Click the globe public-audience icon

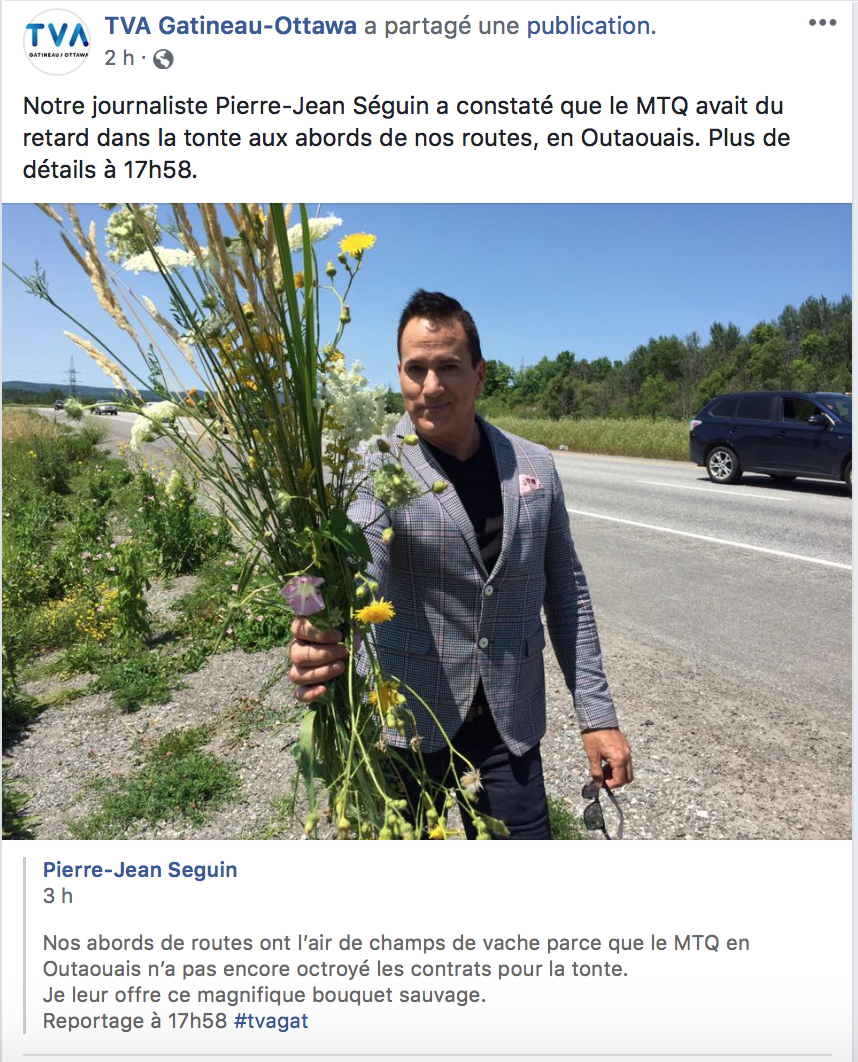pos(163,60)
